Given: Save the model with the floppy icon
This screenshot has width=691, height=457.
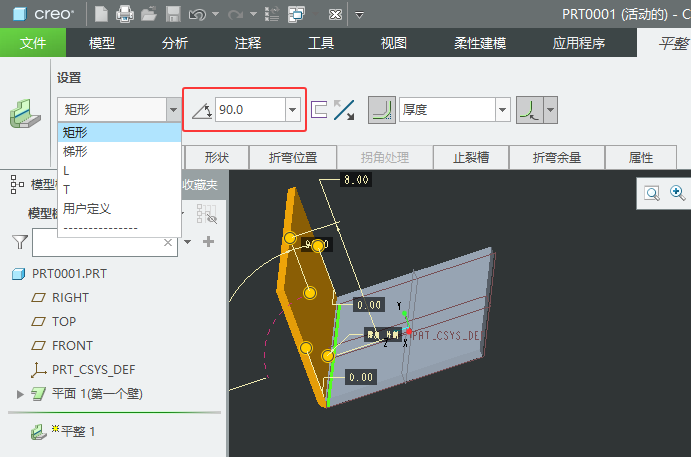Looking at the screenshot, I should coord(173,14).
